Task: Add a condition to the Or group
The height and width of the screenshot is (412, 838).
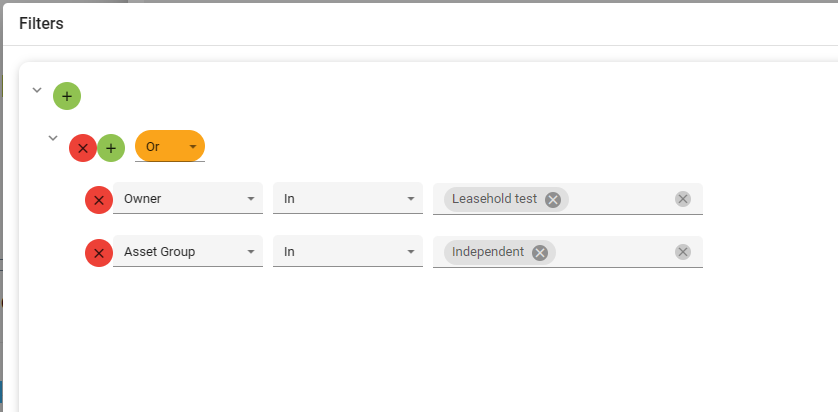Action: (111, 148)
